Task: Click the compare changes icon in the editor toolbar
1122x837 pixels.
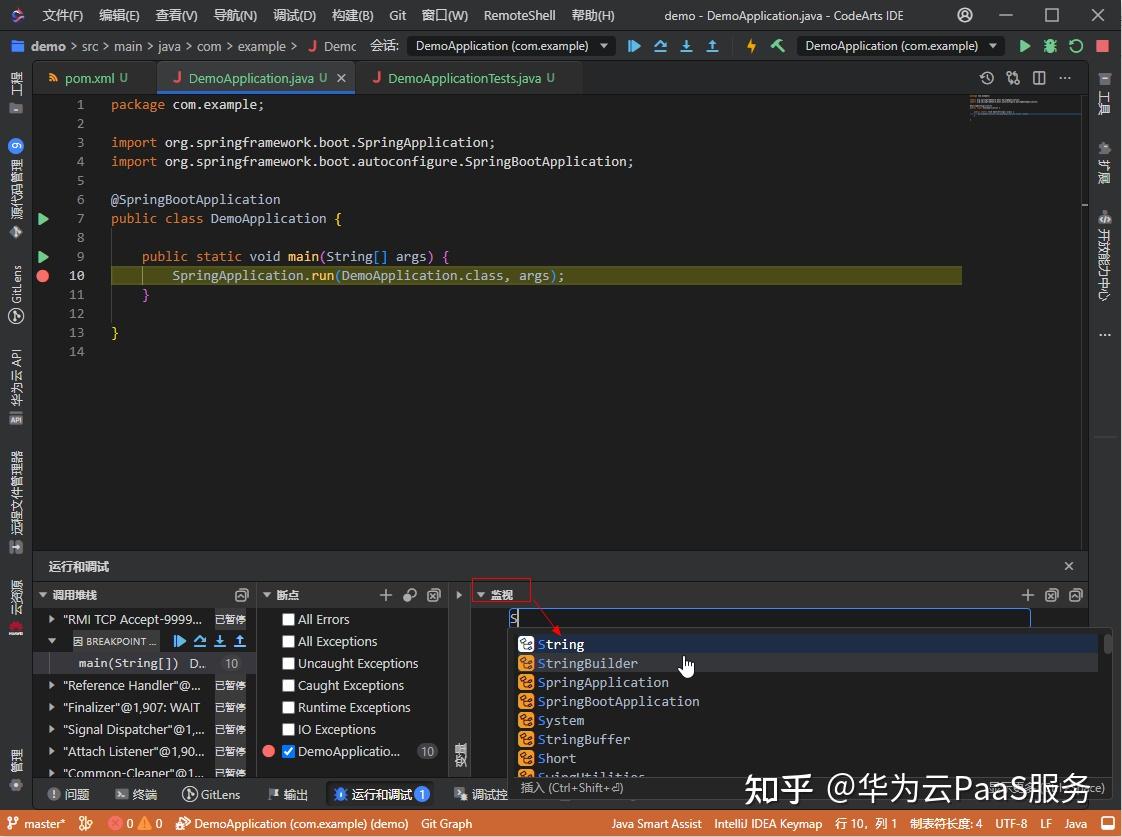Action: 1013,78
